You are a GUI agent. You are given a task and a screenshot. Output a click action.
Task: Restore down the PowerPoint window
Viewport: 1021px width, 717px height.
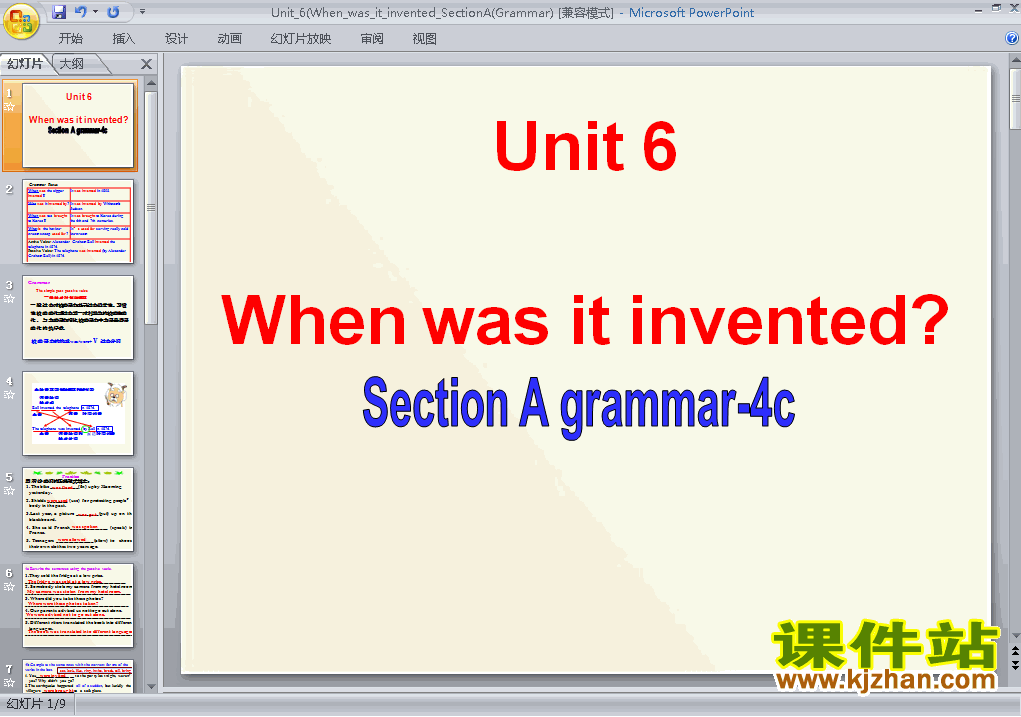pos(996,8)
